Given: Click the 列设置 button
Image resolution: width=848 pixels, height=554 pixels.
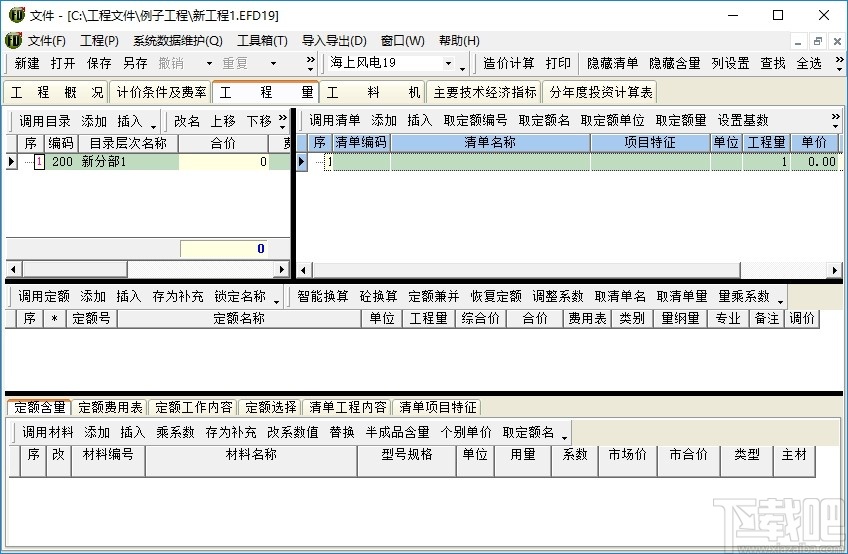Looking at the screenshot, I should (731, 64).
